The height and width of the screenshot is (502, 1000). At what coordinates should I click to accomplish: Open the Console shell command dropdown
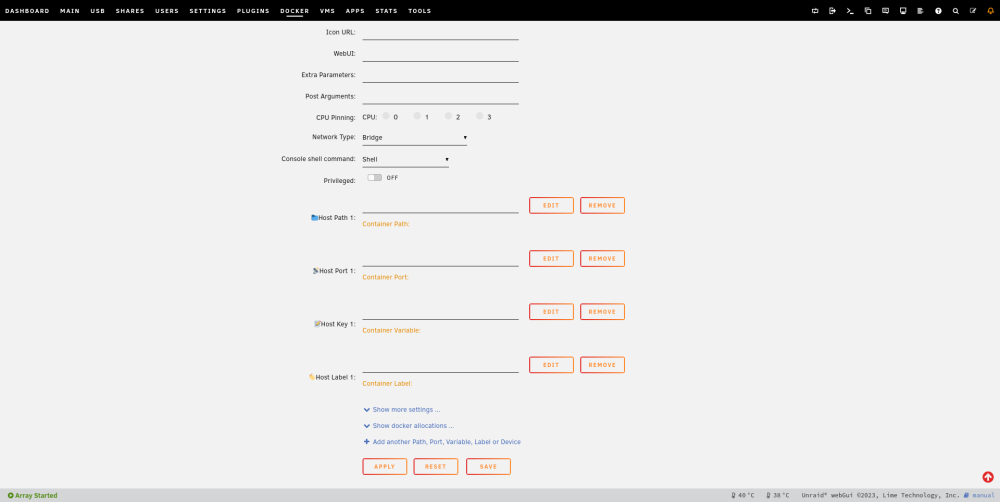coord(406,159)
